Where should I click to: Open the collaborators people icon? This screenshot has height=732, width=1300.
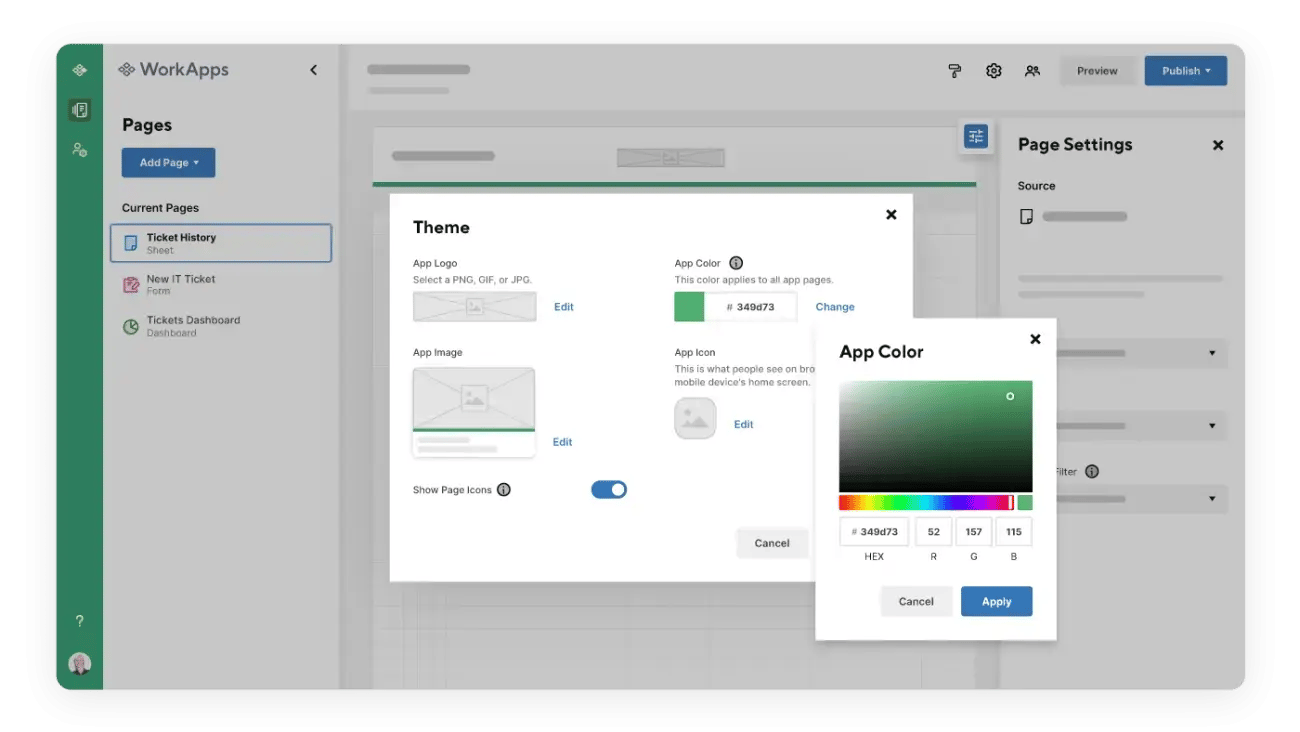pyautogui.click(x=1032, y=71)
